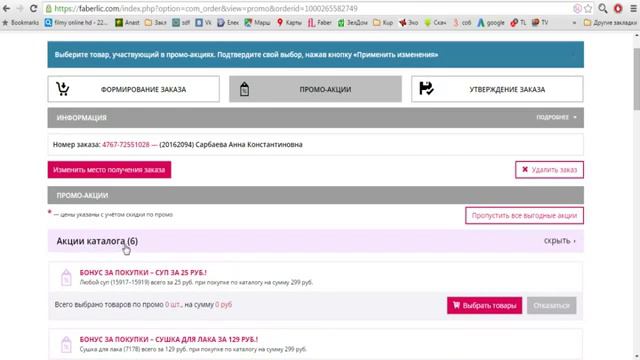This screenshot has width=640, height=360.
Task: Expand the Подробнее details in Информация
Action: (556, 118)
